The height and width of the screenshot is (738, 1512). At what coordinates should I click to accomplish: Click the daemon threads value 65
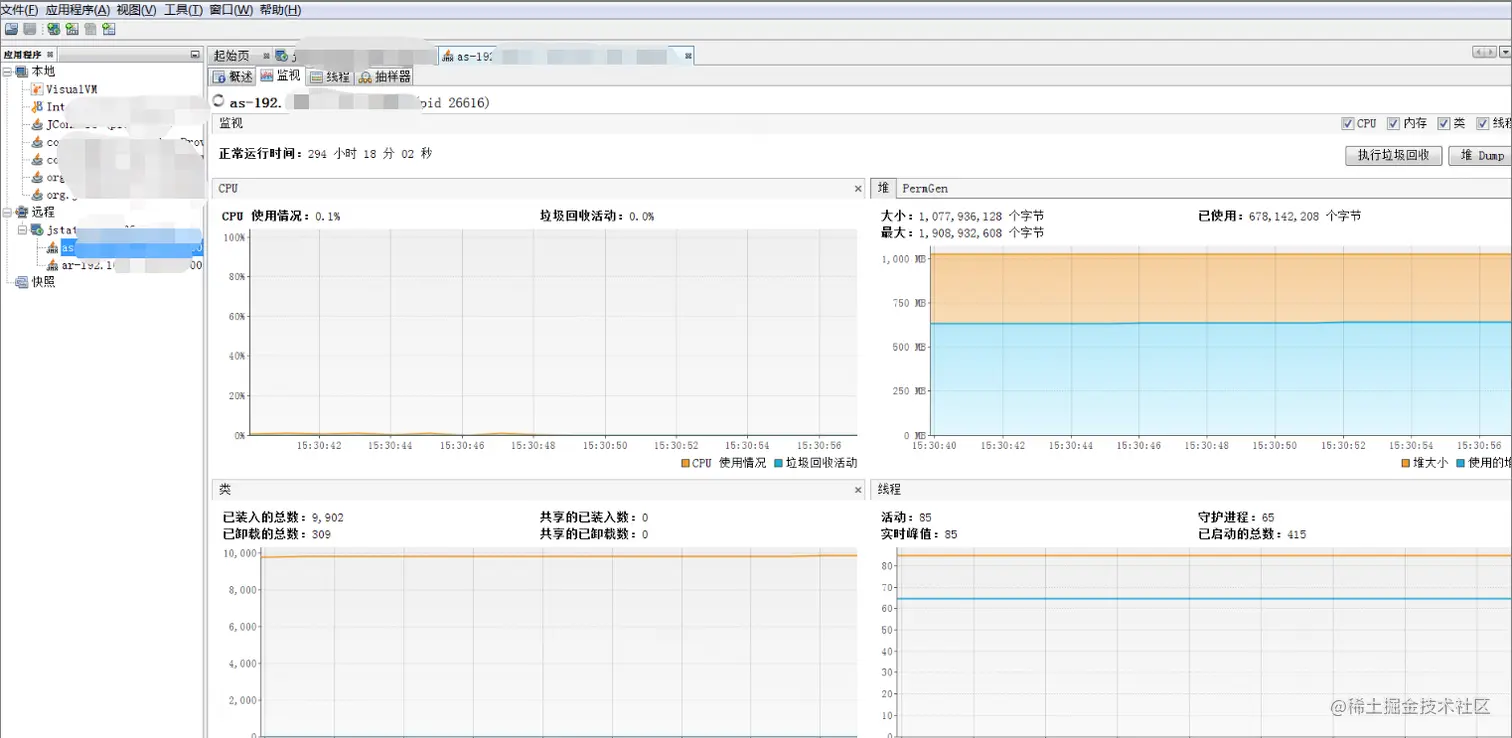pos(1267,517)
